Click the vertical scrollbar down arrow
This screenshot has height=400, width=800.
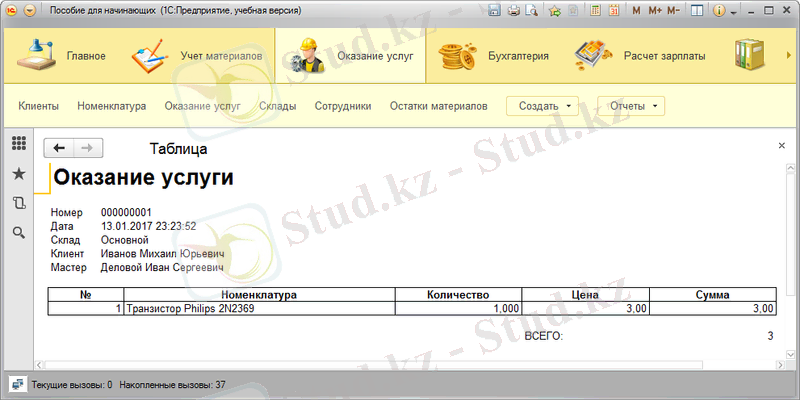[x=791, y=355]
